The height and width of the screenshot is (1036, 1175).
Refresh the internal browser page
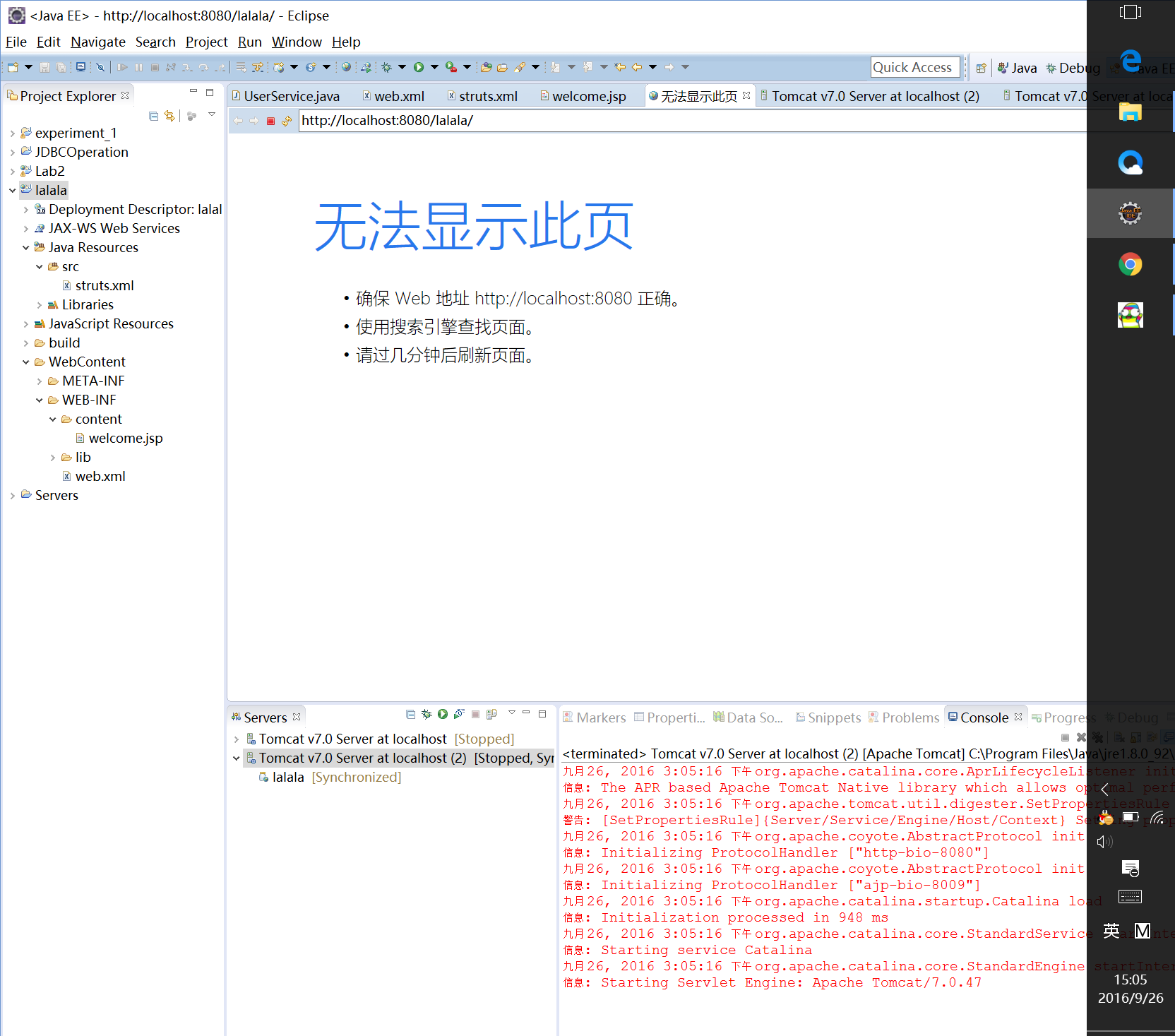pyautogui.click(x=287, y=121)
